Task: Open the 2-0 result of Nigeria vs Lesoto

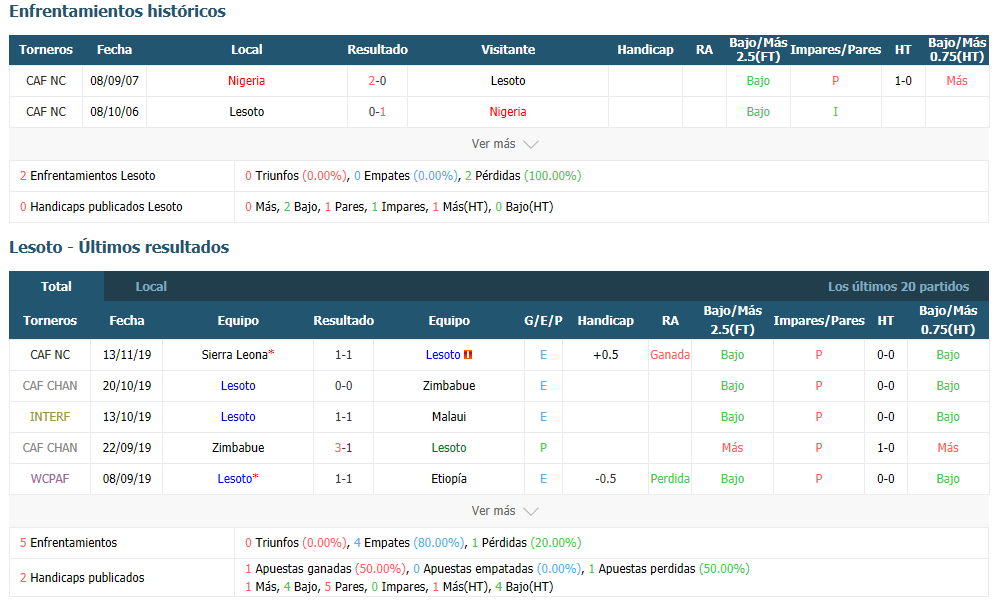Action: point(377,81)
